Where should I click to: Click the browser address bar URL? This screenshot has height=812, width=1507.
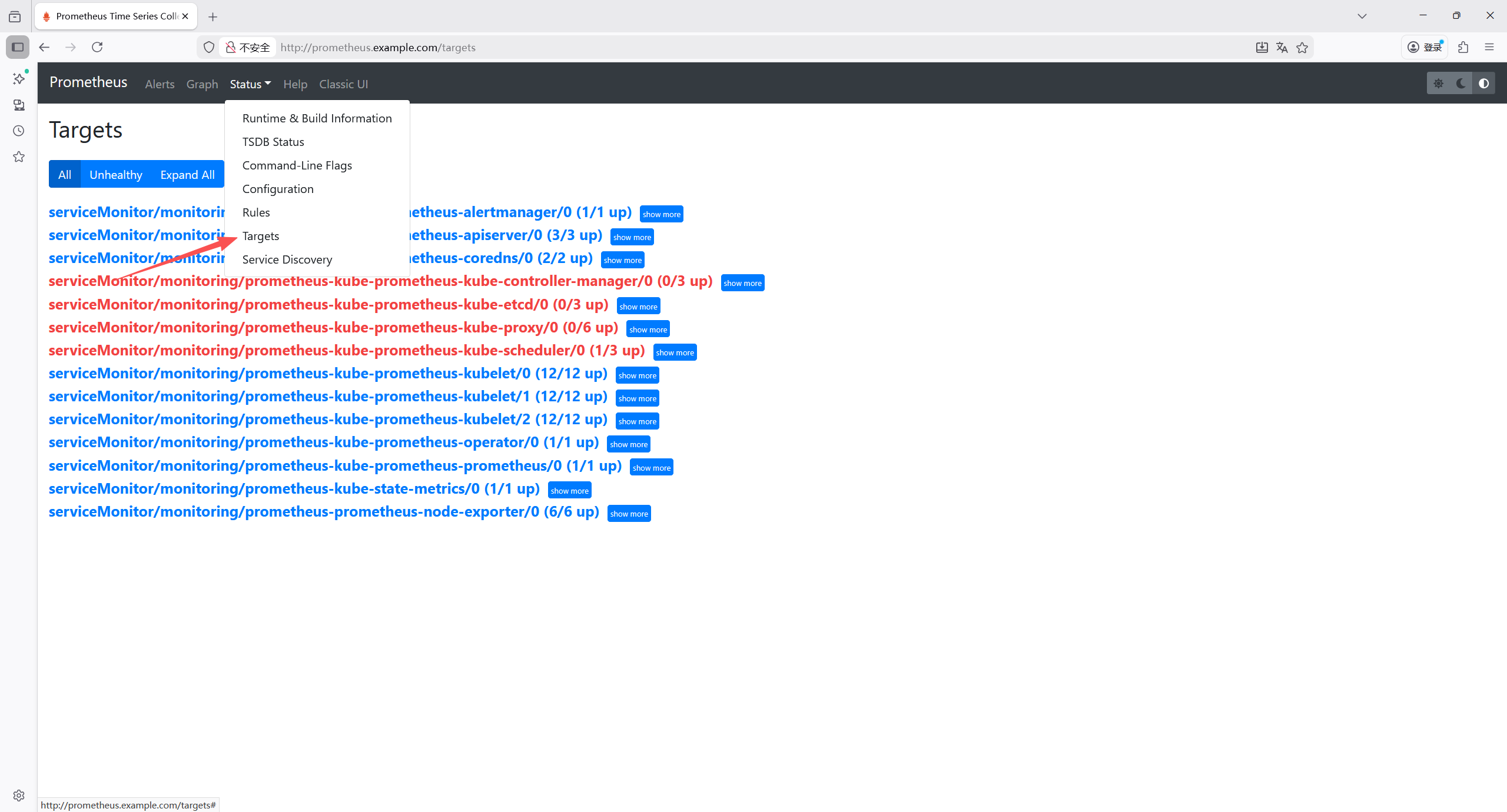pyautogui.click(x=378, y=48)
